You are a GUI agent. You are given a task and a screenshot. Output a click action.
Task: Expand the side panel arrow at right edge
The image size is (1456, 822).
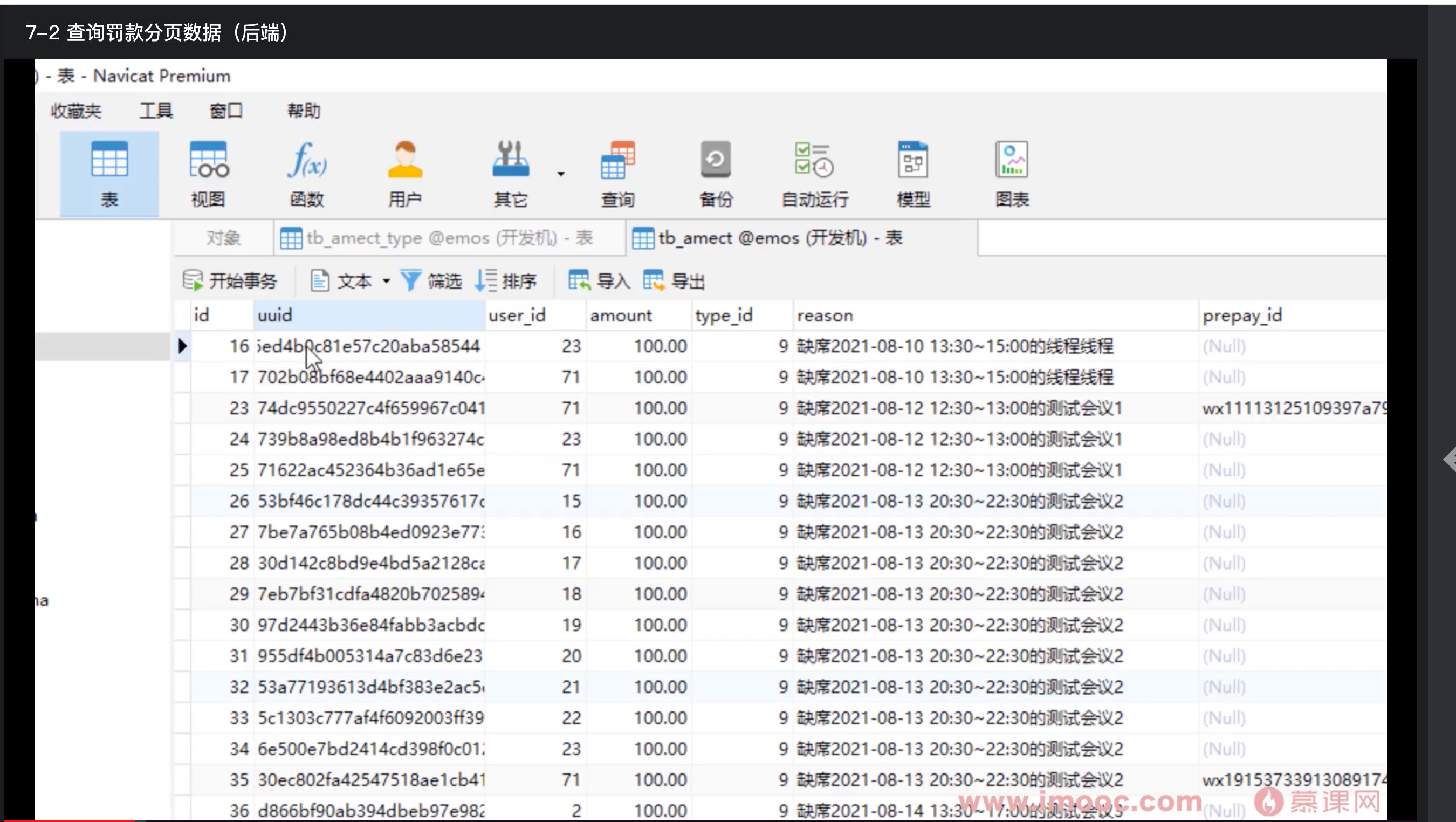click(x=1450, y=459)
